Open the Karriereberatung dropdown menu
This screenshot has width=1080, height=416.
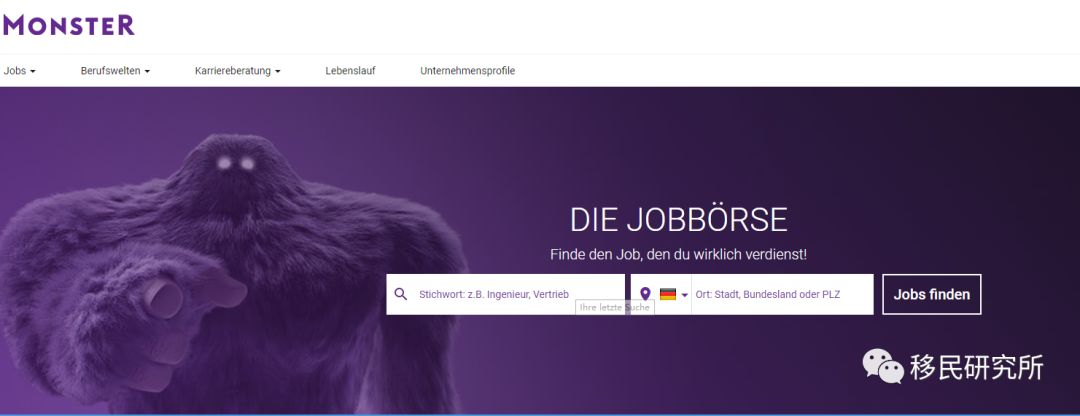[x=238, y=70]
